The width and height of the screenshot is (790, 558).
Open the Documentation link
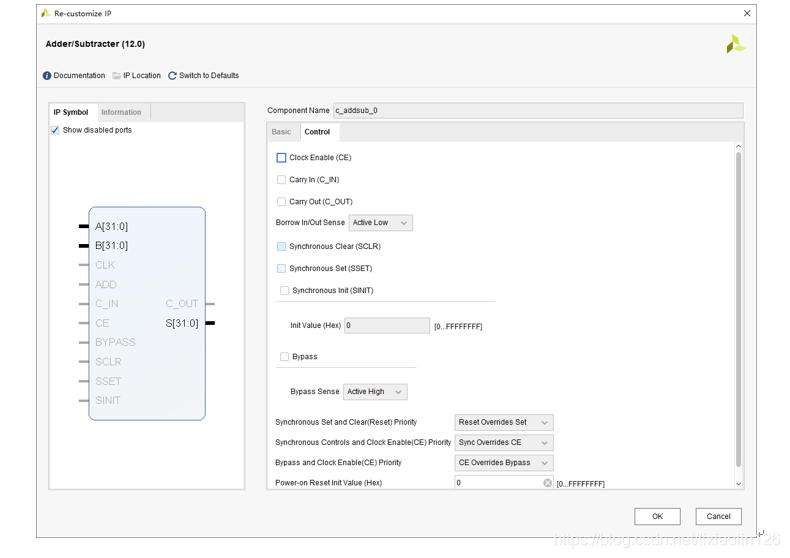pyautogui.click(x=79, y=76)
